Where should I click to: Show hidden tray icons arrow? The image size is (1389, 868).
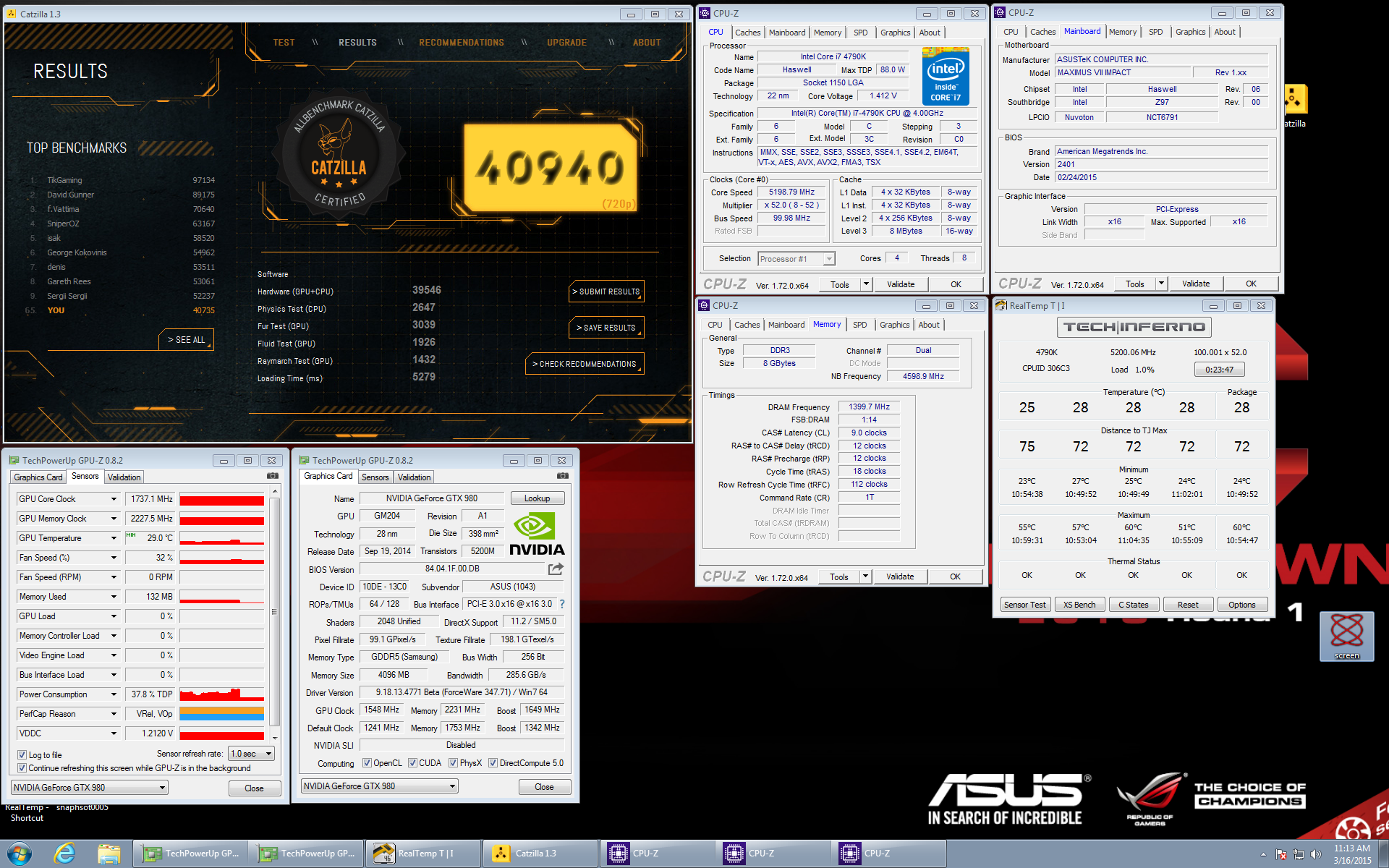pyautogui.click(x=1264, y=854)
